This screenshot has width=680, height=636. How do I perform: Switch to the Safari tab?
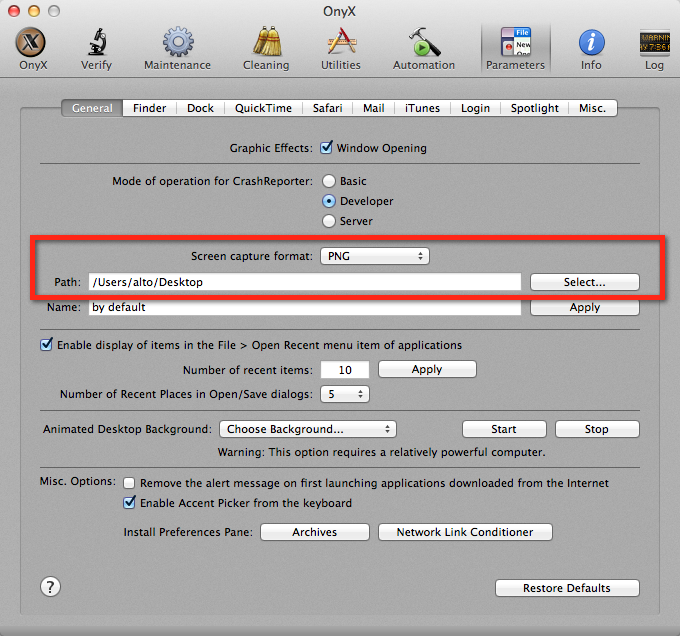point(327,108)
